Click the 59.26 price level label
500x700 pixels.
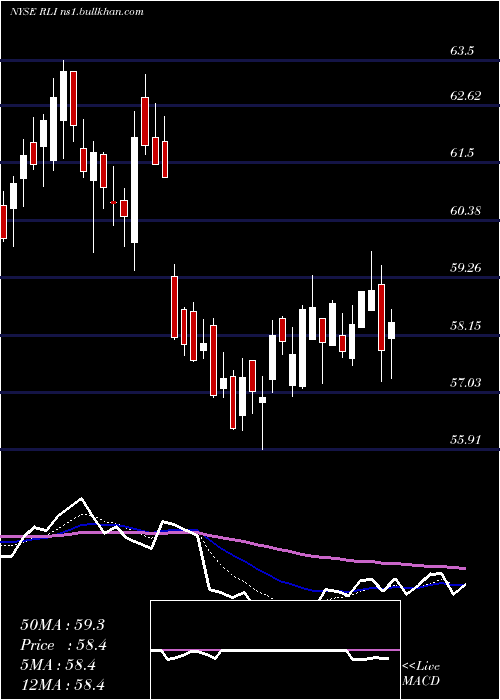click(466, 267)
